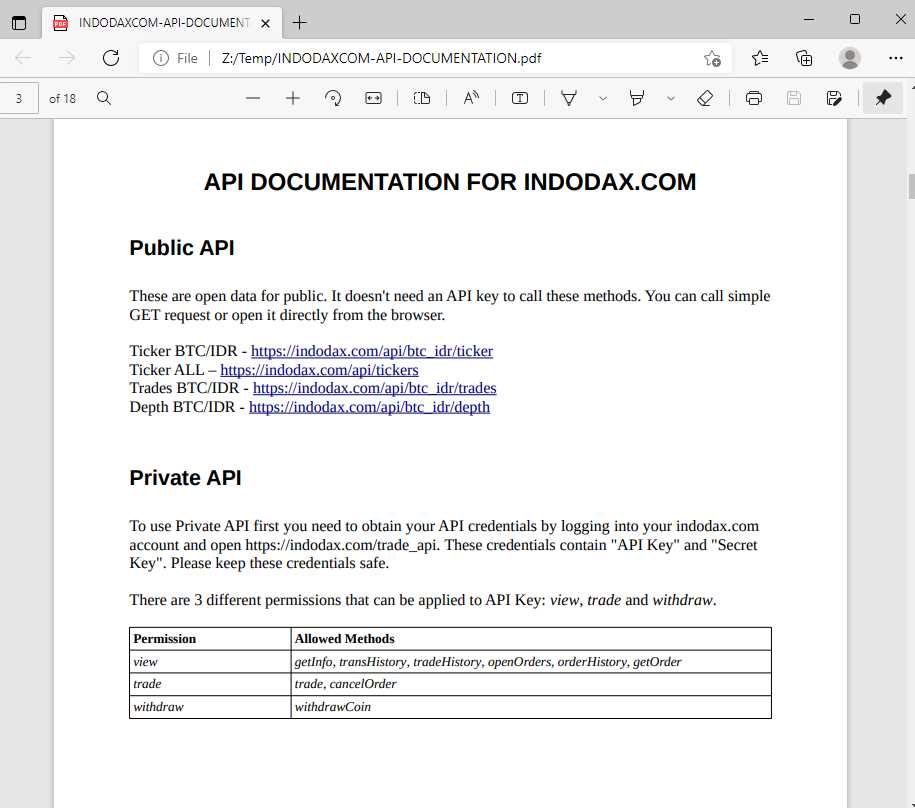Click the withdrawCoin table cell
Viewport: 915px width, 808px height.
(531, 706)
